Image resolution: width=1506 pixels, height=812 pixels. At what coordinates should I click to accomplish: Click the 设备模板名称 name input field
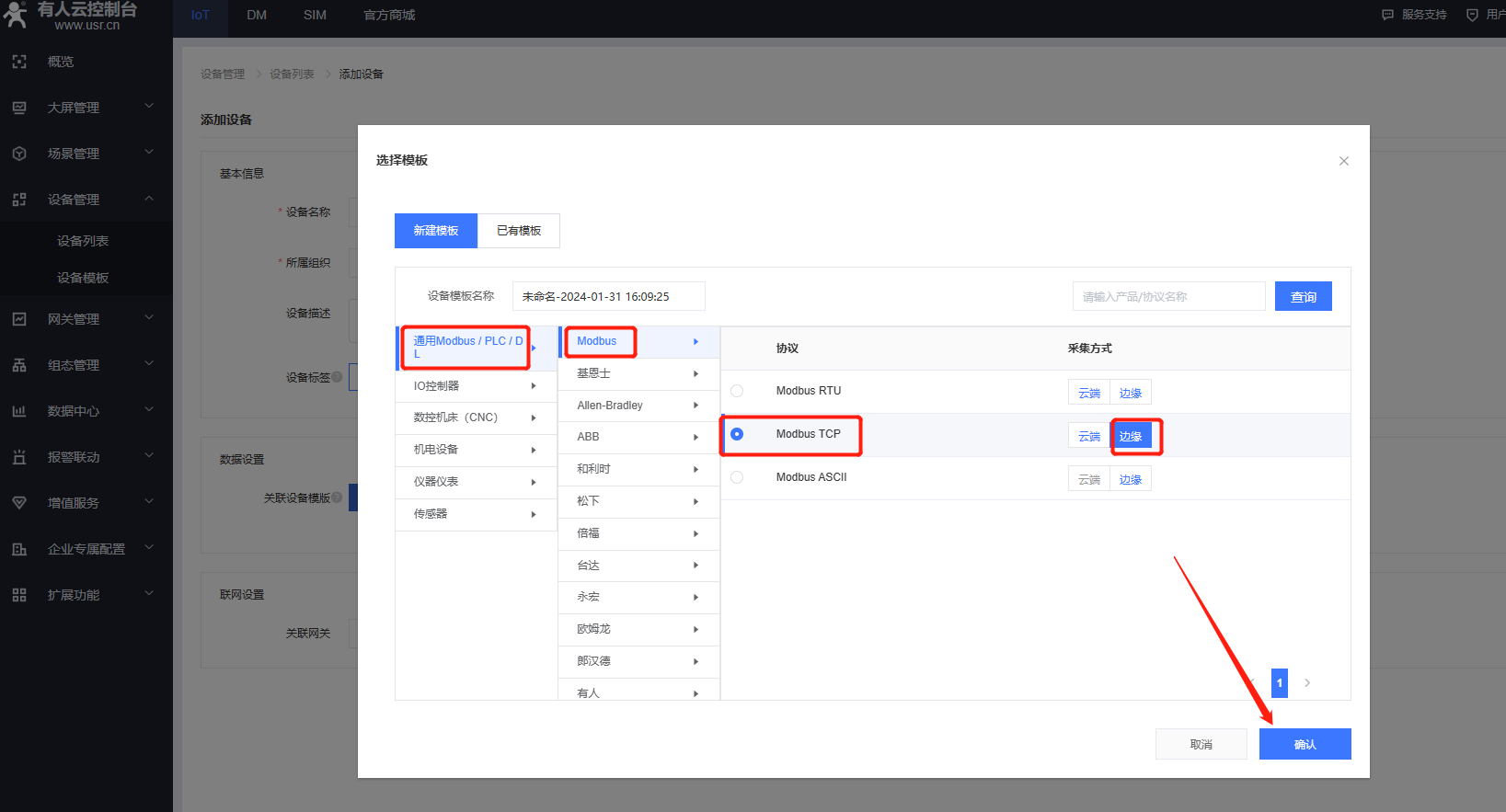point(608,297)
